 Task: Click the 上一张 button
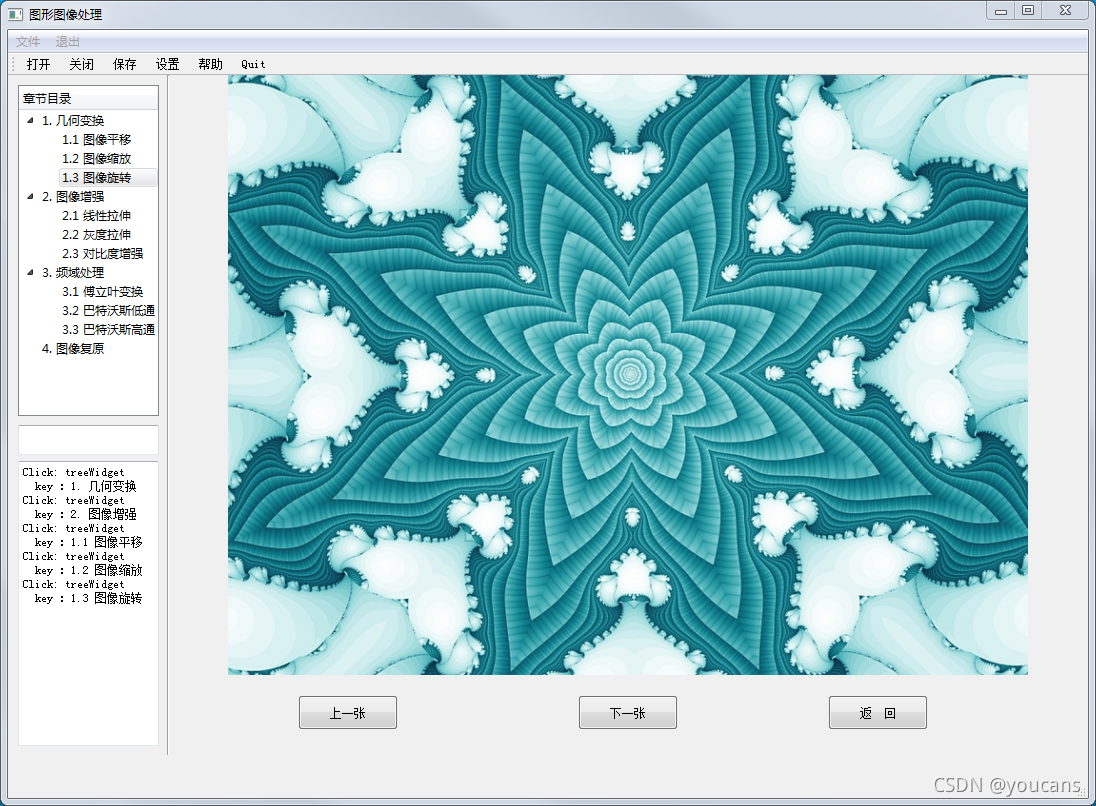(348, 712)
